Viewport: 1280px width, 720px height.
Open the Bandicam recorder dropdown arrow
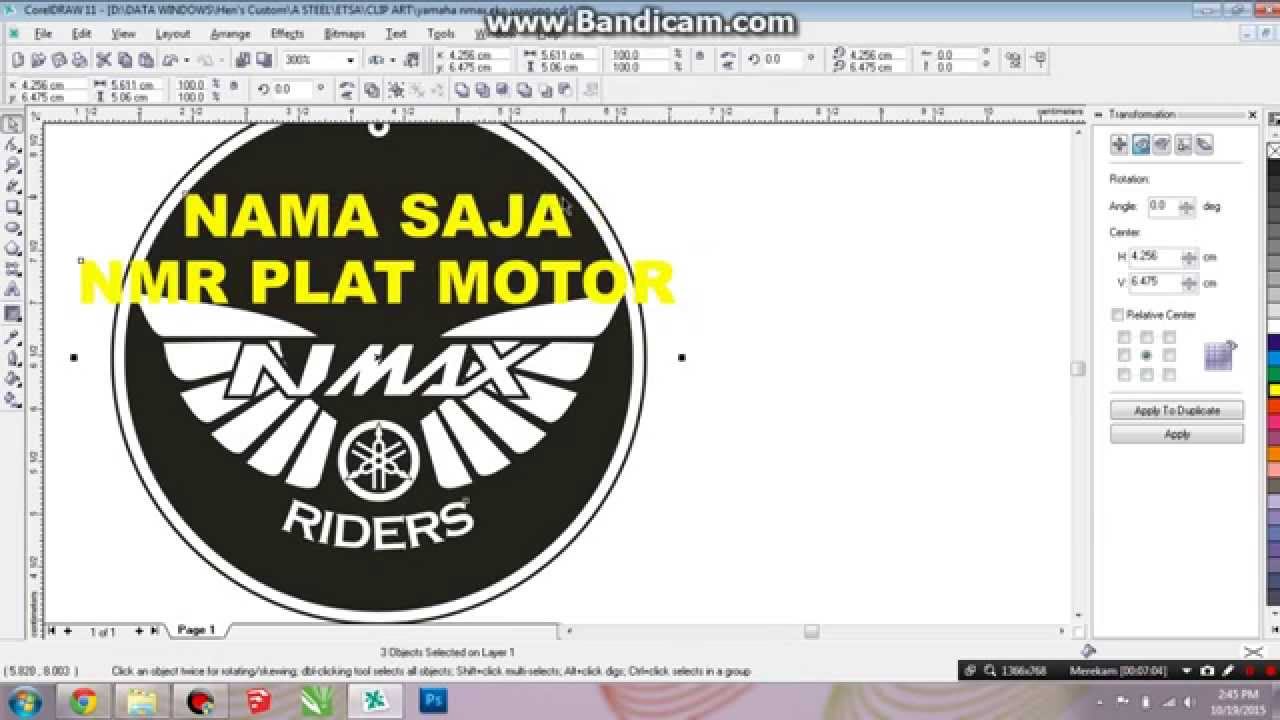(1187, 671)
